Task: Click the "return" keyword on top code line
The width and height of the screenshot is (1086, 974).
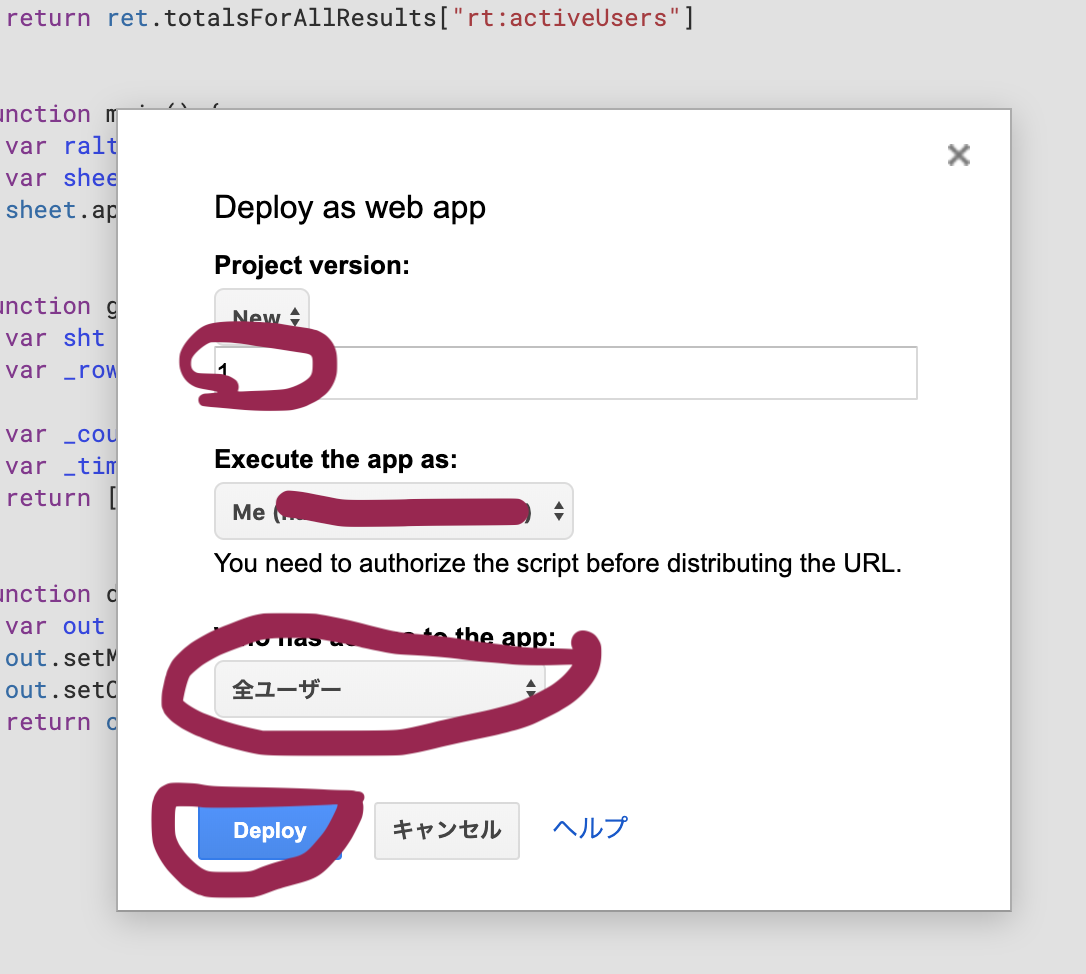Action: pos(47,18)
